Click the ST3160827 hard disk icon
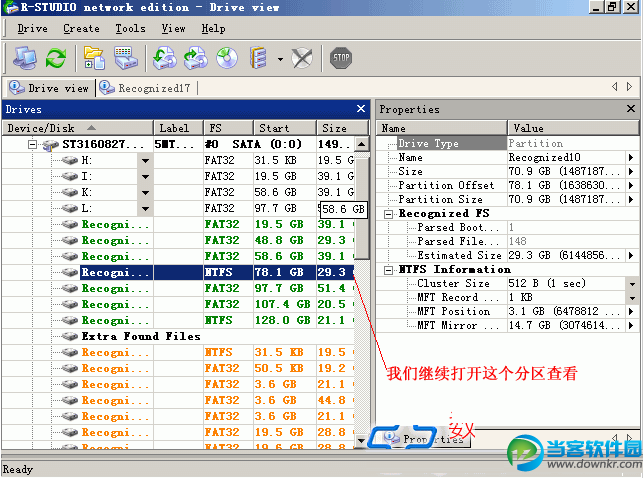Image resolution: width=643 pixels, height=478 pixels. 51,144
